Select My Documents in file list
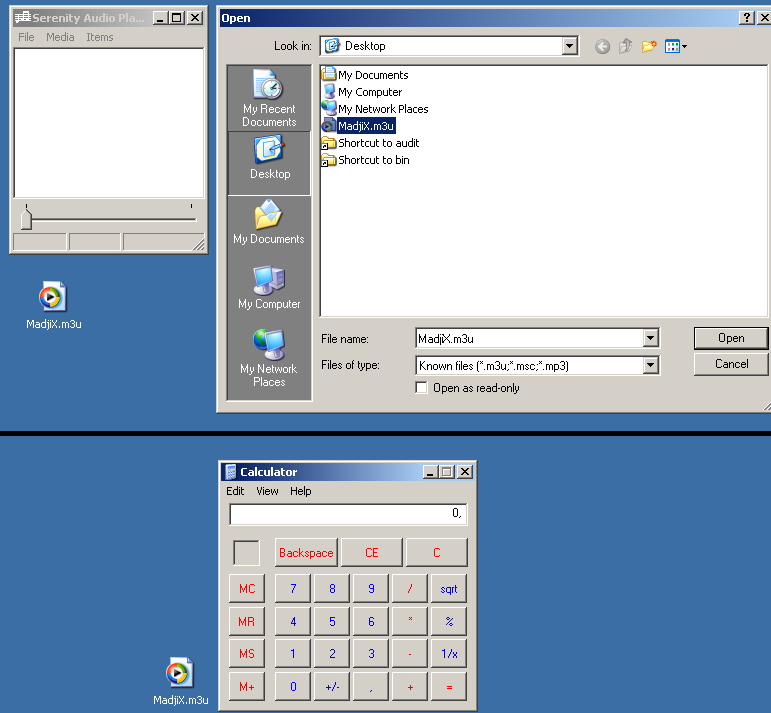Viewport: 771px width, 713px height. point(365,75)
